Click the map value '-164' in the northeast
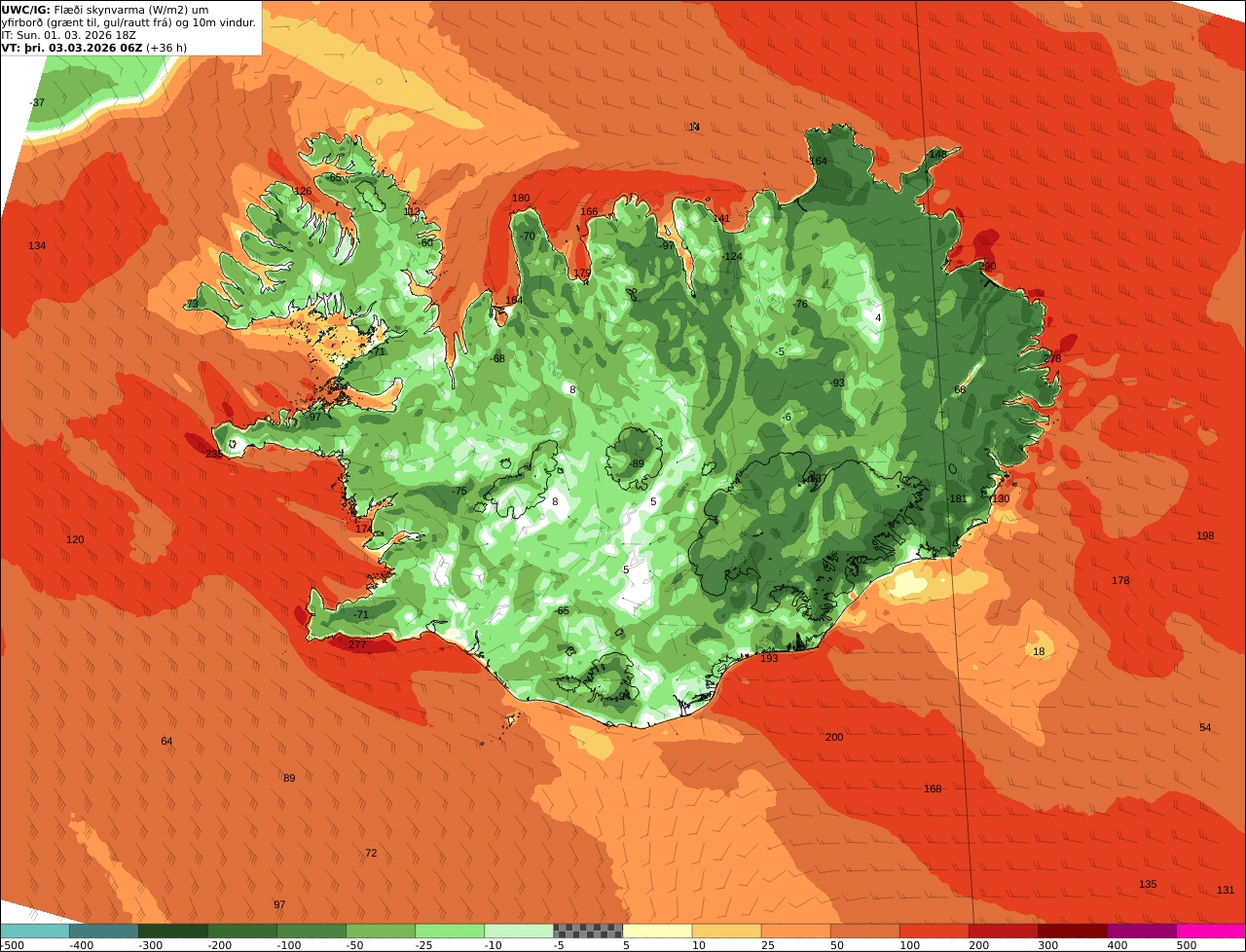Screen dimensions: 1246x952 pyautogui.click(x=817, y=161)
